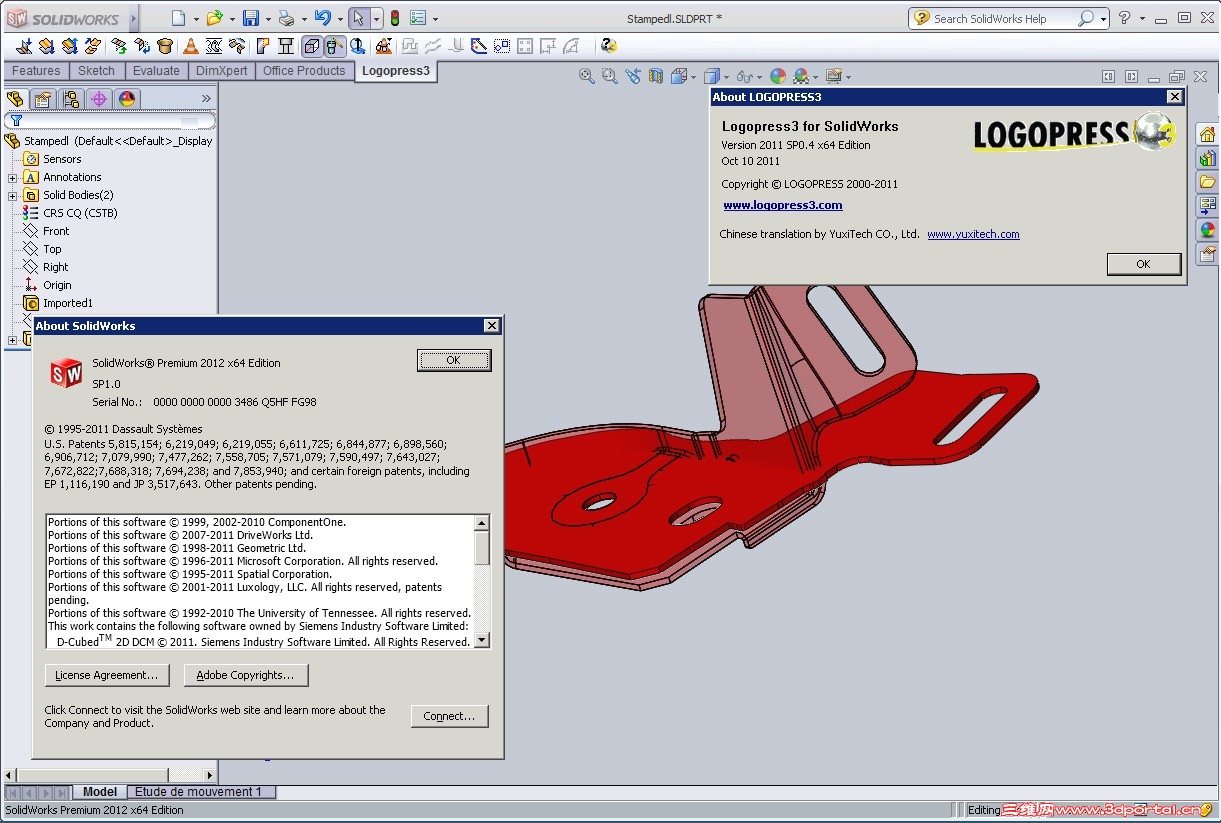Click the Edit Appearance color ball icon
Screen dimensions: 1221x823
click(777, 76)
